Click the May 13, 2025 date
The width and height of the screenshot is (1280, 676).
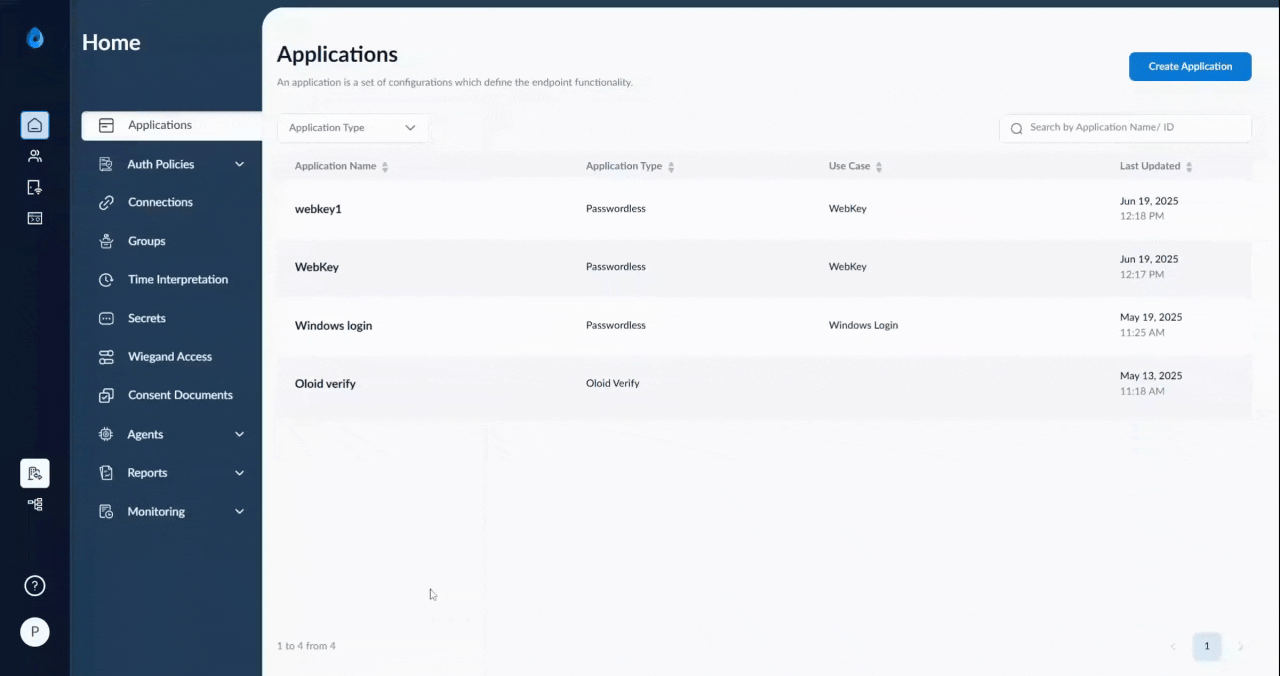1151,376
